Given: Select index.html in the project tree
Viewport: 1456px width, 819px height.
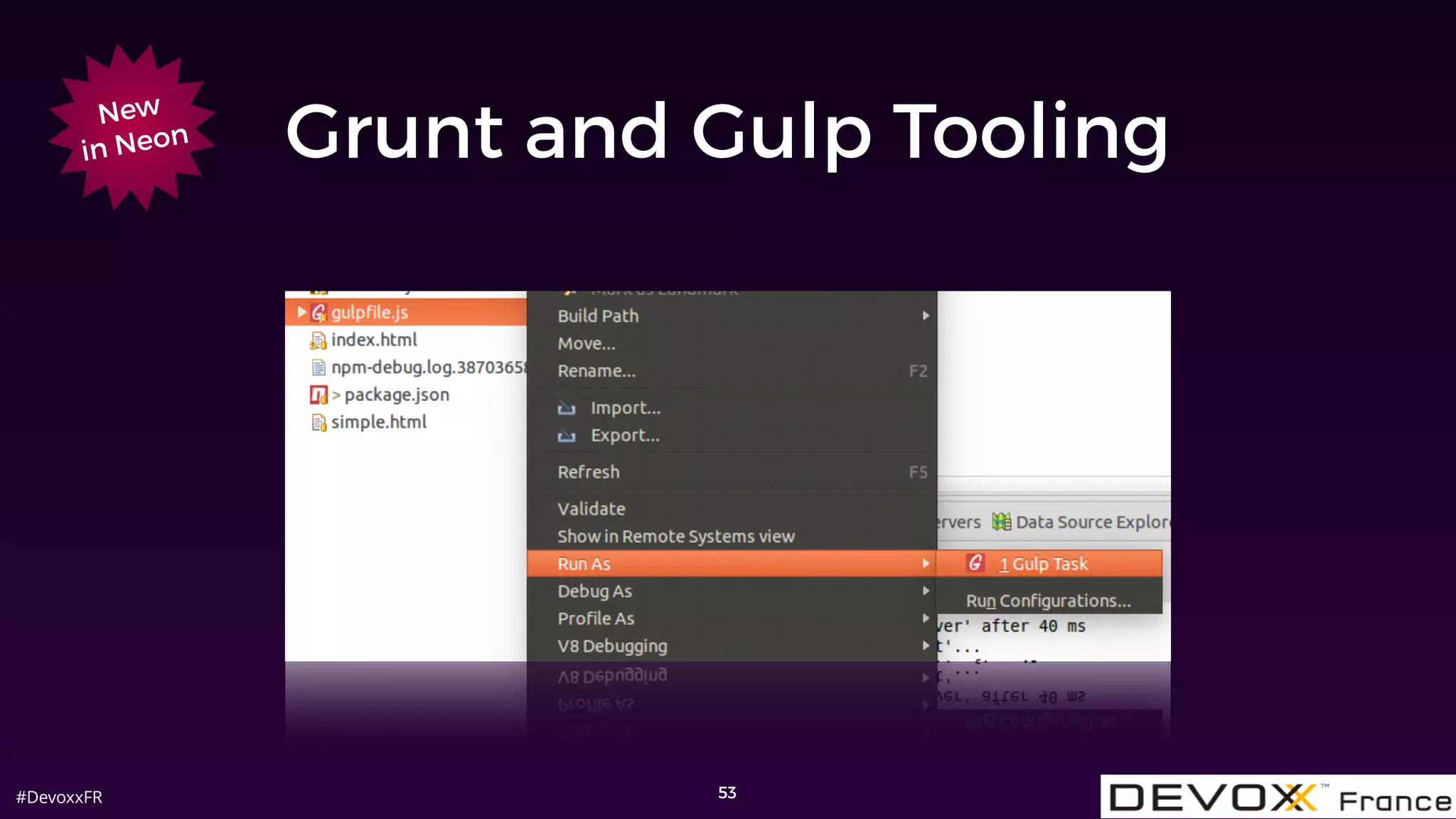Looking at the screenshot, I should tap(374, 340).
